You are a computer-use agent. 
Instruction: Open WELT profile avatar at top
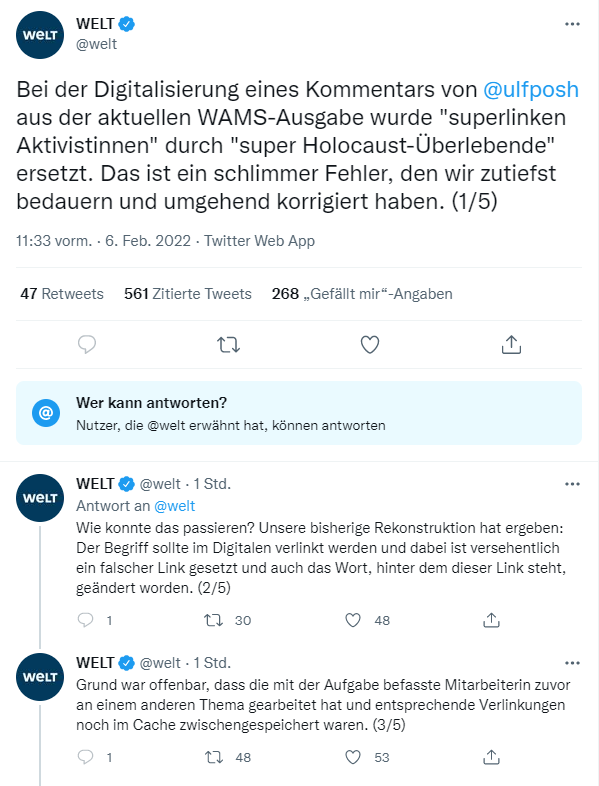40,35
